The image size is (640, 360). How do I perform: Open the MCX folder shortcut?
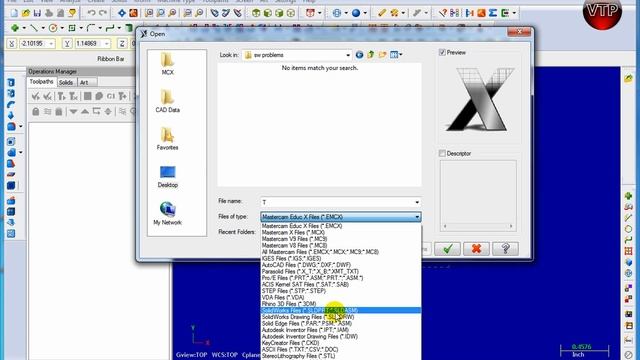click(x=167, y=64)
